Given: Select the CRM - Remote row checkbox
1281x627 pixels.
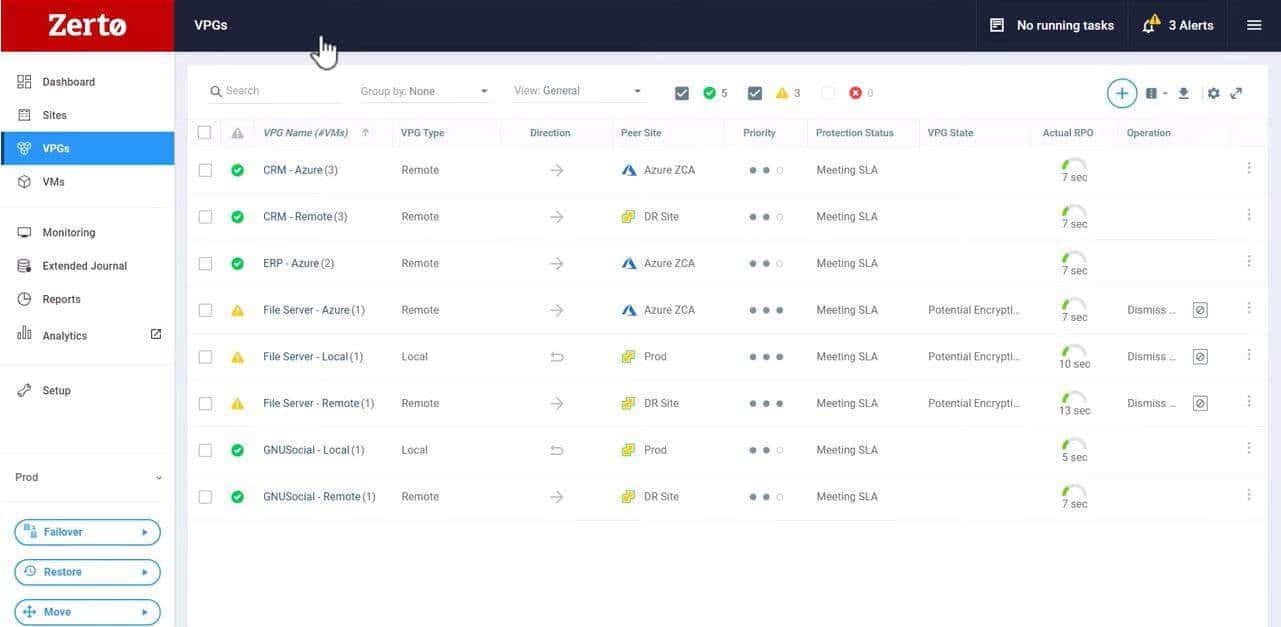Looking at the screenshot, I should point(205,217).
